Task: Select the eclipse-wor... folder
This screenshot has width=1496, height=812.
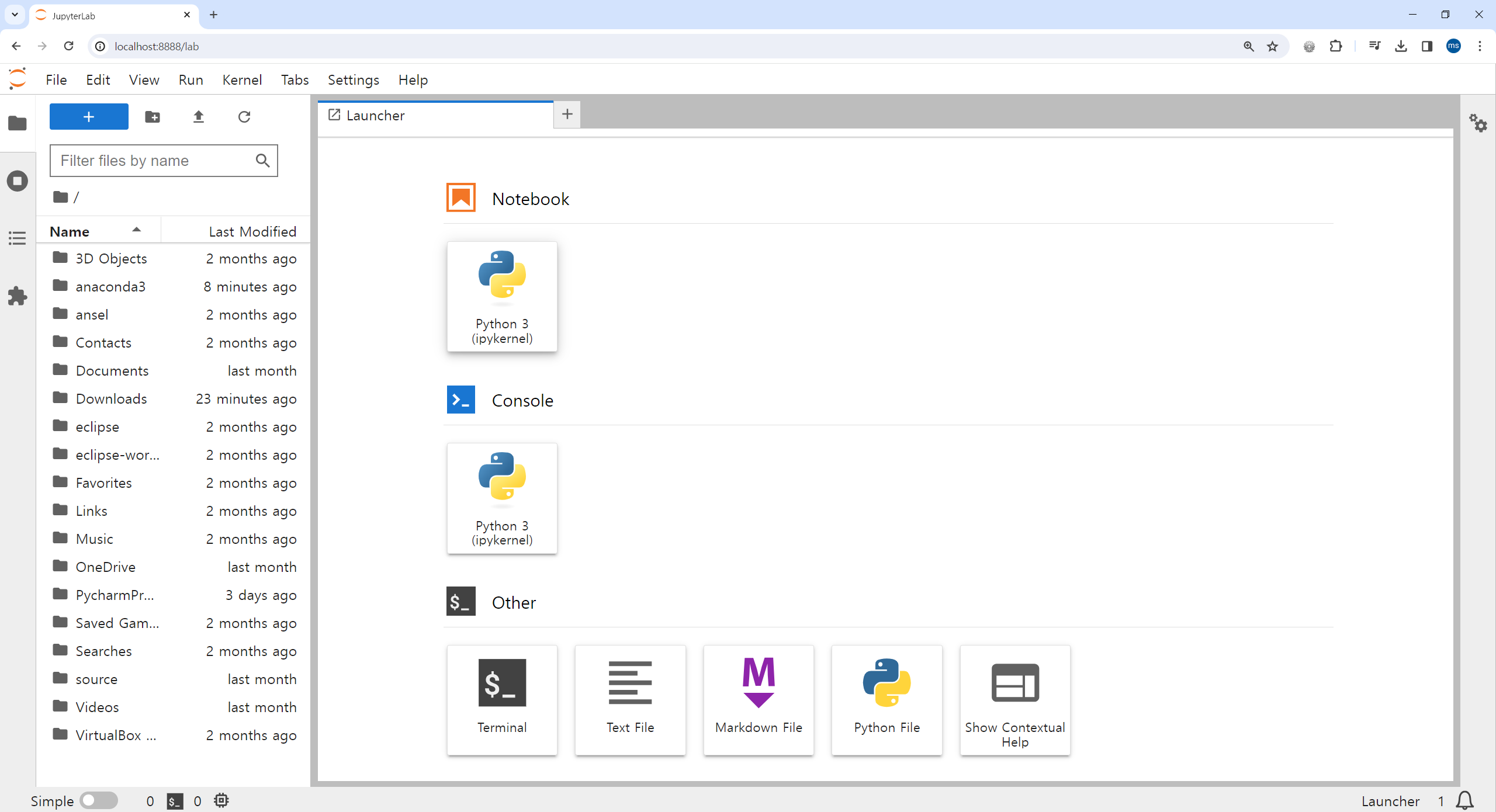Action: pos(174,455)
